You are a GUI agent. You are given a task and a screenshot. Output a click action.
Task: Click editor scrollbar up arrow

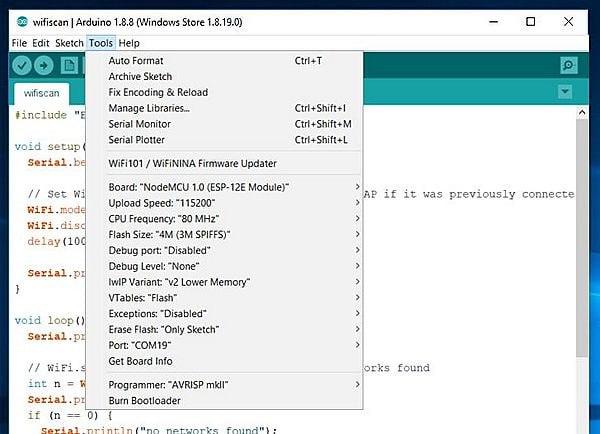582,113
